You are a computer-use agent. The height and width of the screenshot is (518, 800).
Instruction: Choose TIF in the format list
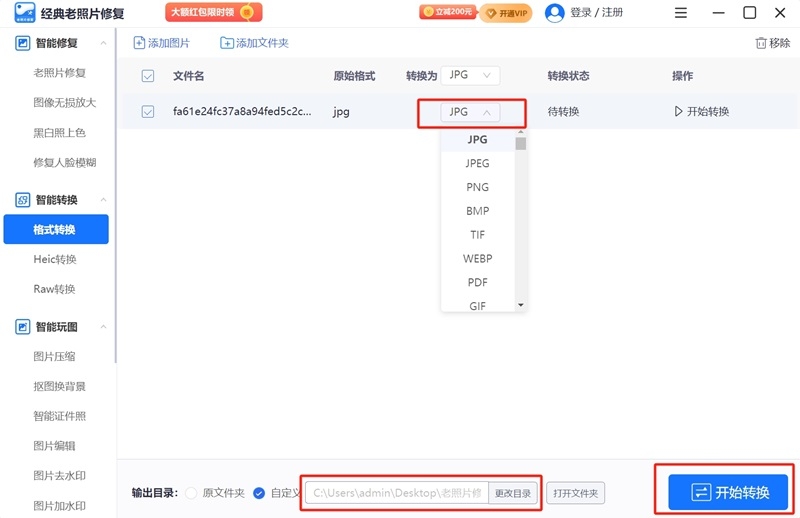click(478, 235)
